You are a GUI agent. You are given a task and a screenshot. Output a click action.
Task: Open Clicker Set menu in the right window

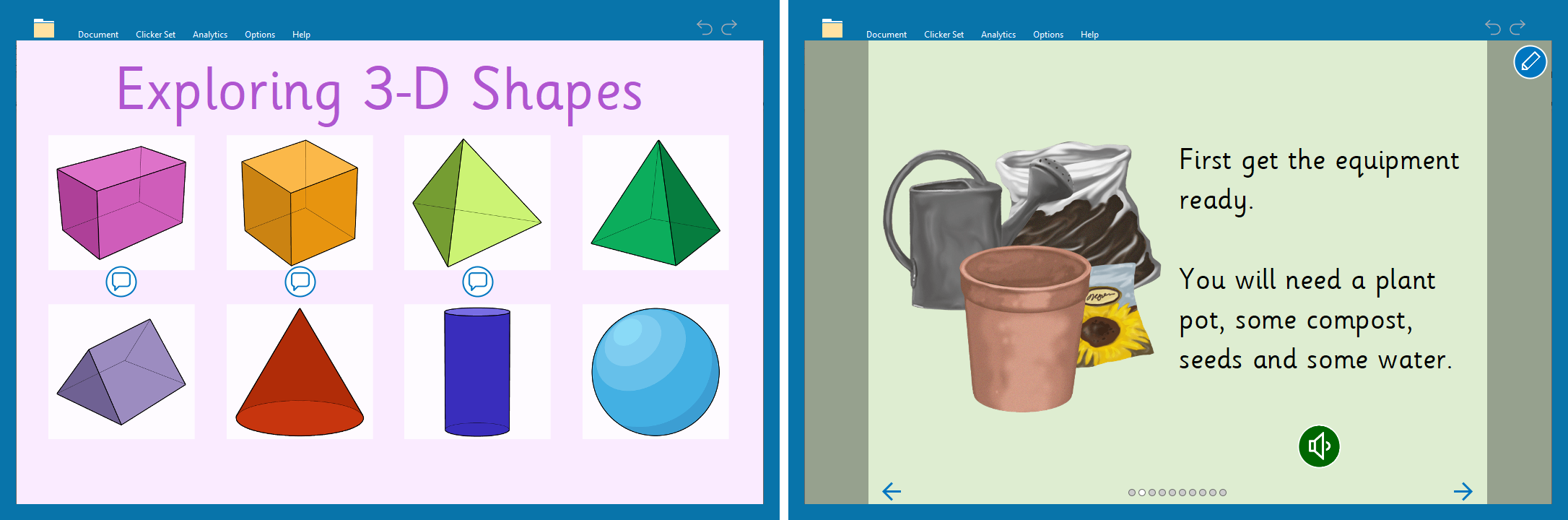point(944,35)
